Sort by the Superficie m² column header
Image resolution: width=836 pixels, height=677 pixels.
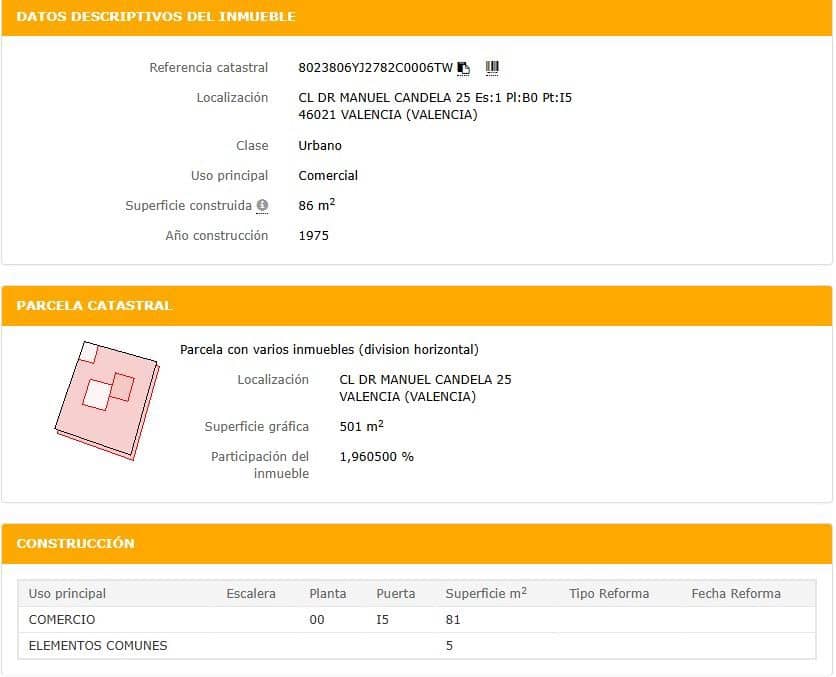tap(485, 592)
